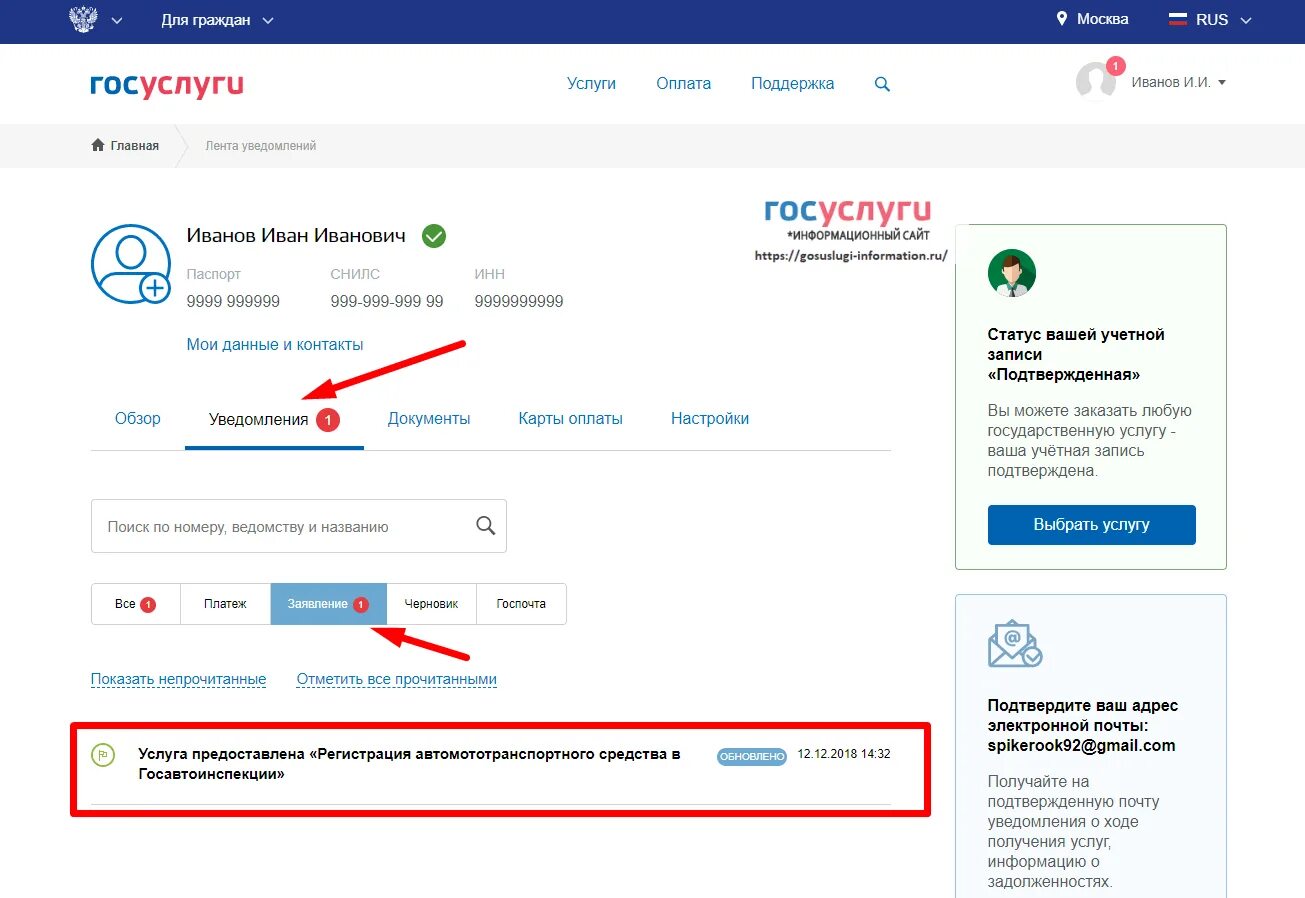Go to the Главная breadcrumb link
The height and width of the screenshot is (898, 1305).
[135, 146]
